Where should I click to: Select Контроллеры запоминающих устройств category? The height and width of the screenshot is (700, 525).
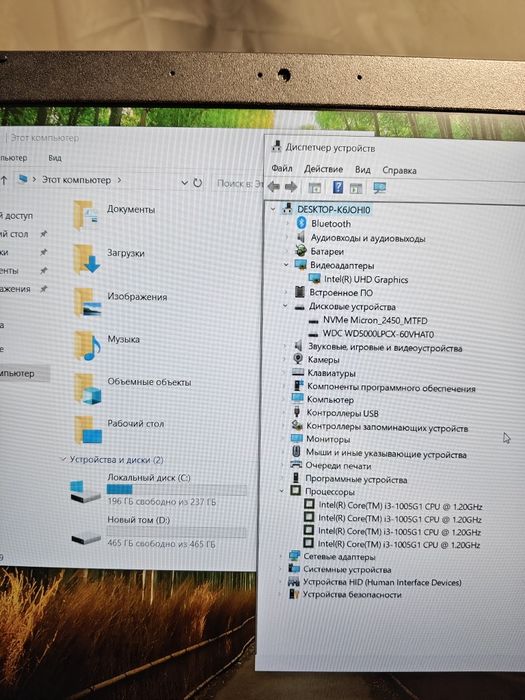[387, 427]
